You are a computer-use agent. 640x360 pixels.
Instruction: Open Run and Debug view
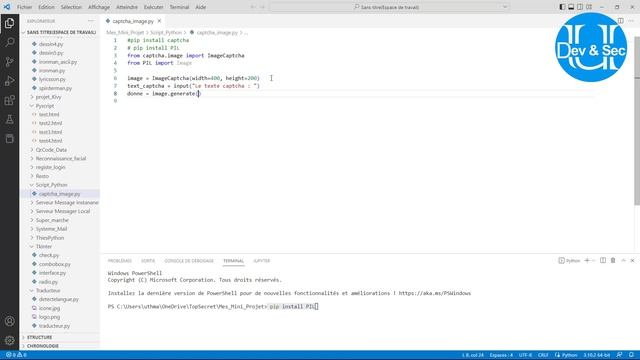[x=9, y=81]
